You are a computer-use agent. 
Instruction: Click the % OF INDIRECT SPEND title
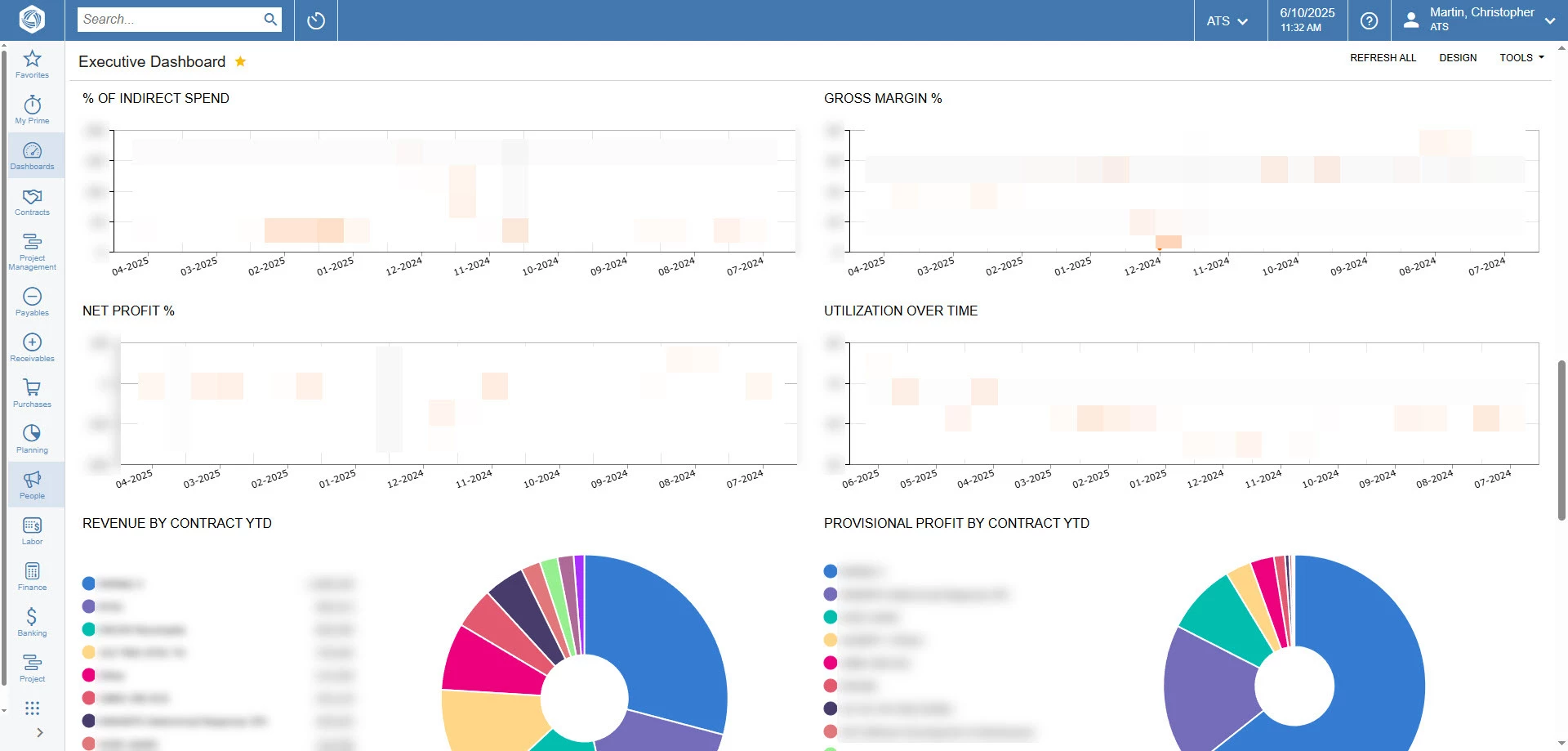pyautogui.click(x=156, y=98)
